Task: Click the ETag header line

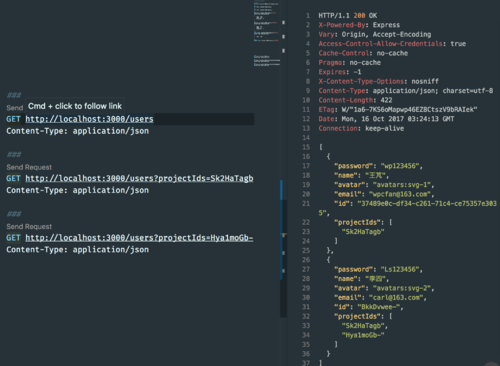Action: [398, 109]
